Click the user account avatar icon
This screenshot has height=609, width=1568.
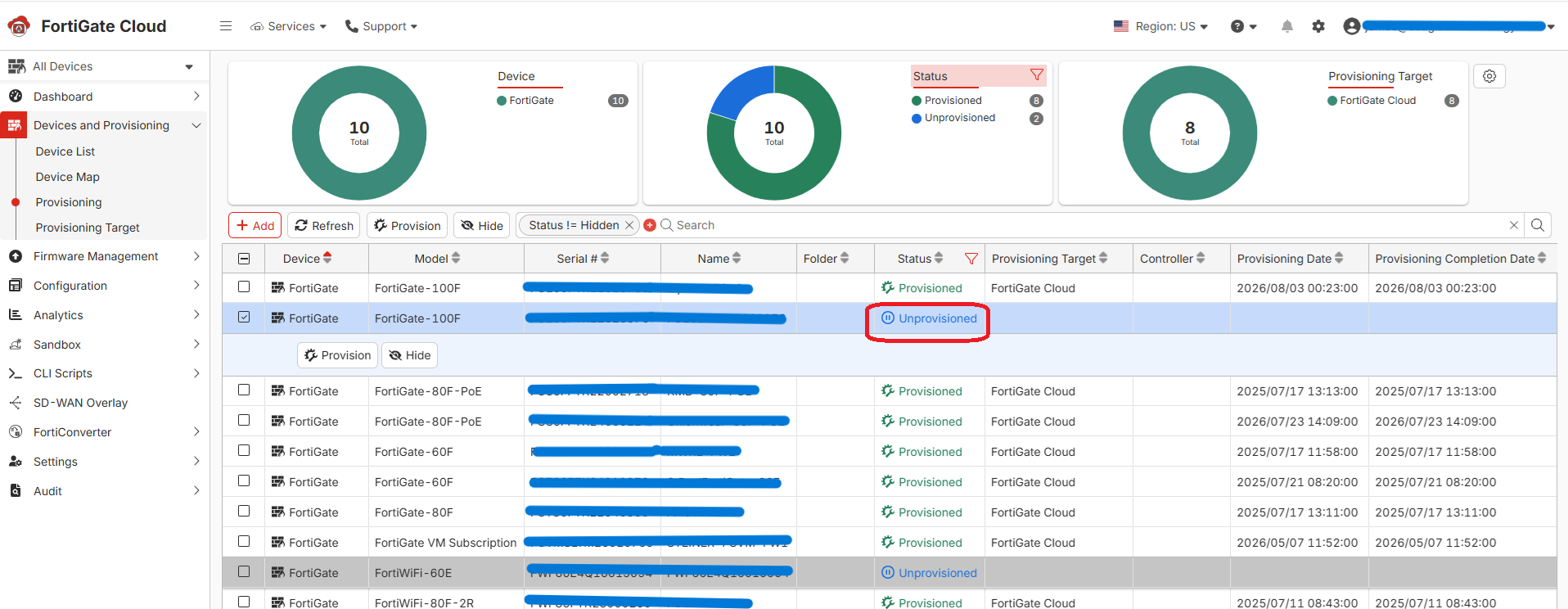(1352, 26)
